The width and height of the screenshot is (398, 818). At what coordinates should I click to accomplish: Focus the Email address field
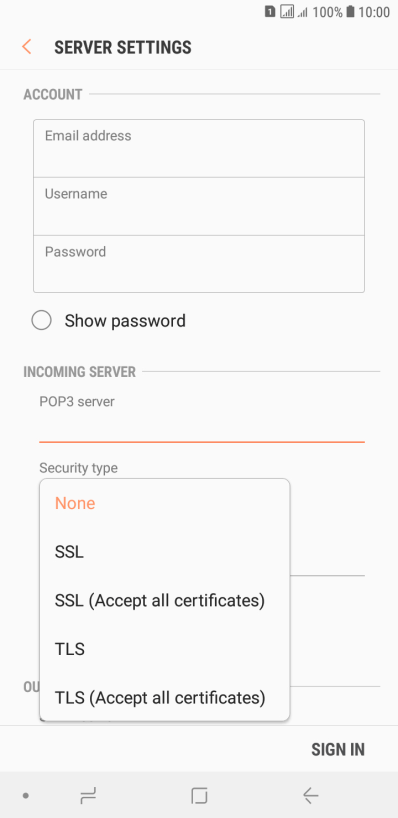[x=199, y=149]
